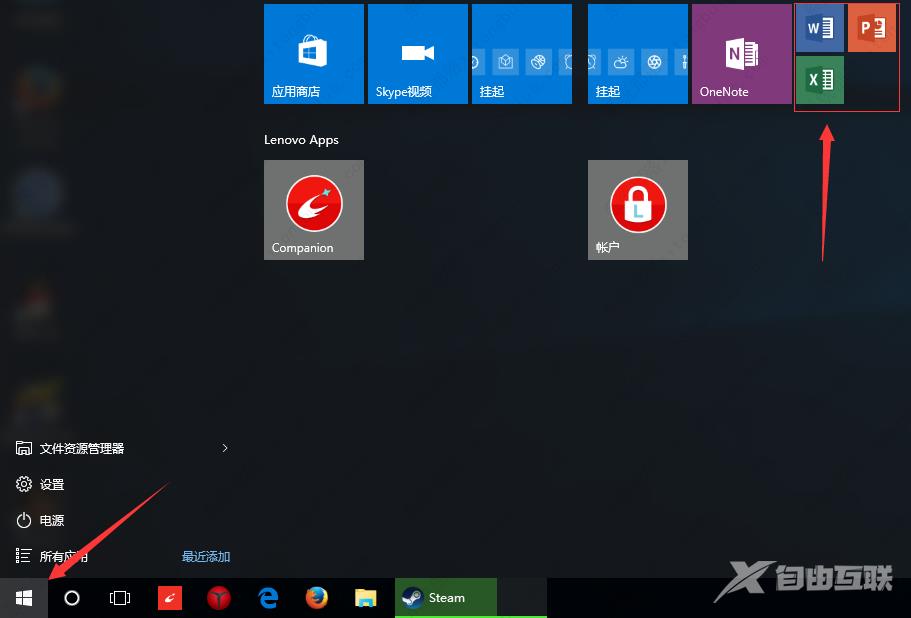Open the OneNote tile

[x=742, y=54]
